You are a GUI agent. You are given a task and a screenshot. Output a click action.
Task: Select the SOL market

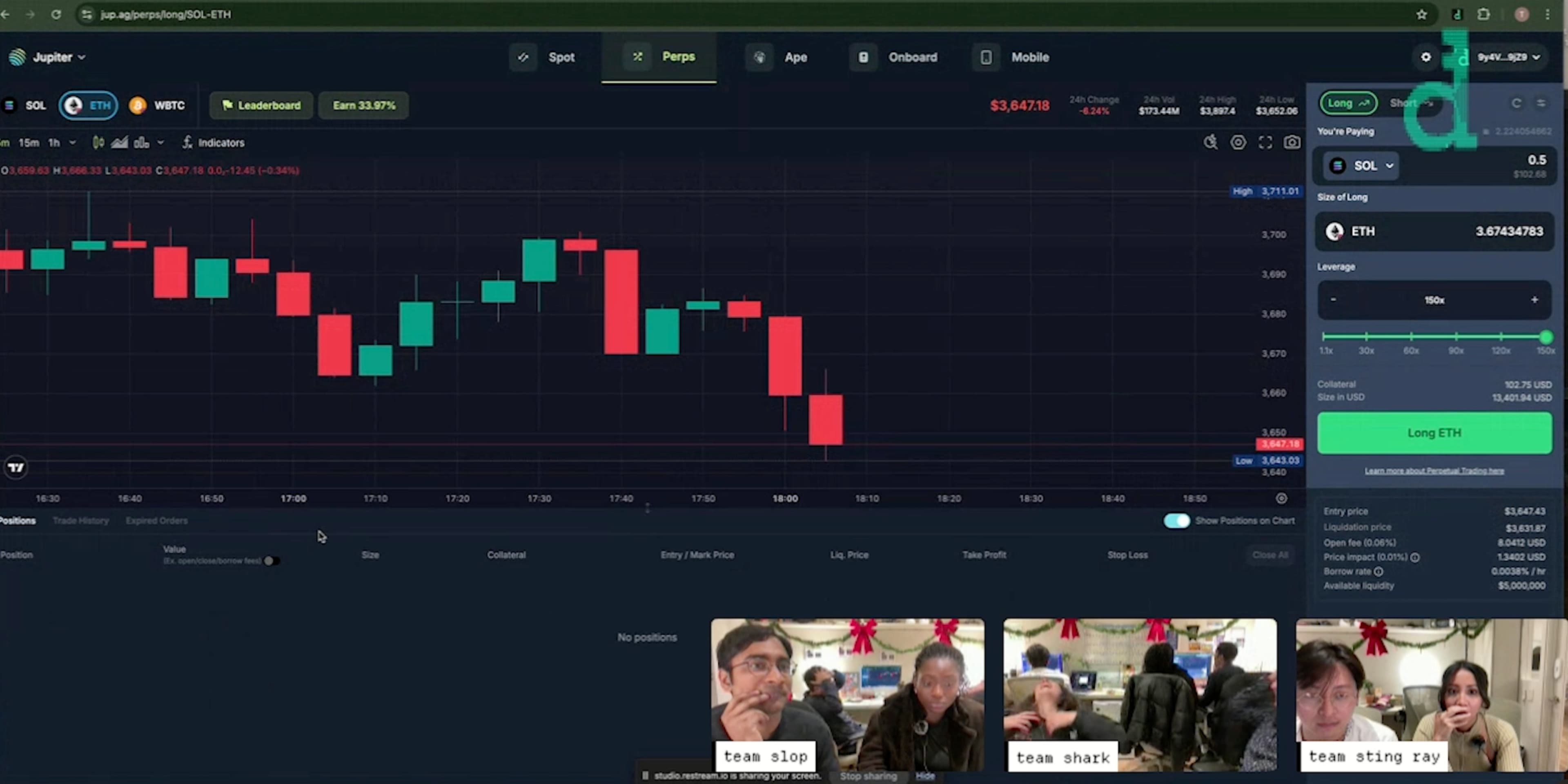26,105
